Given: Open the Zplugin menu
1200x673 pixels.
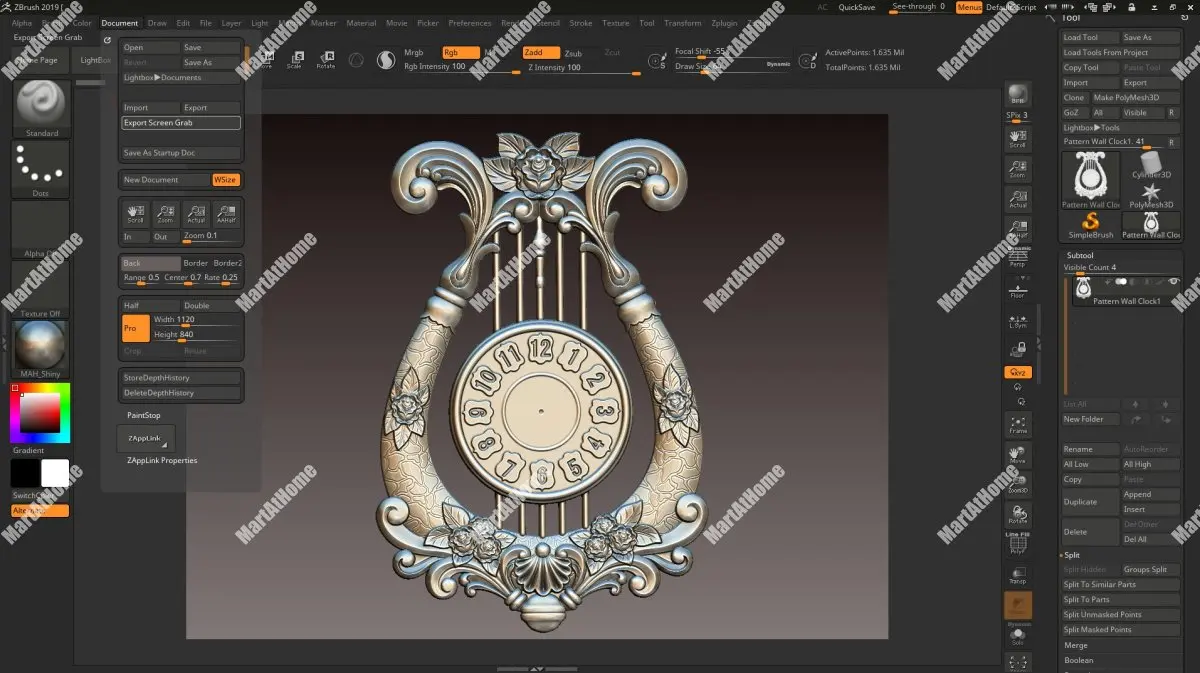Looking at the screenshot, I should tap(724, 23).
